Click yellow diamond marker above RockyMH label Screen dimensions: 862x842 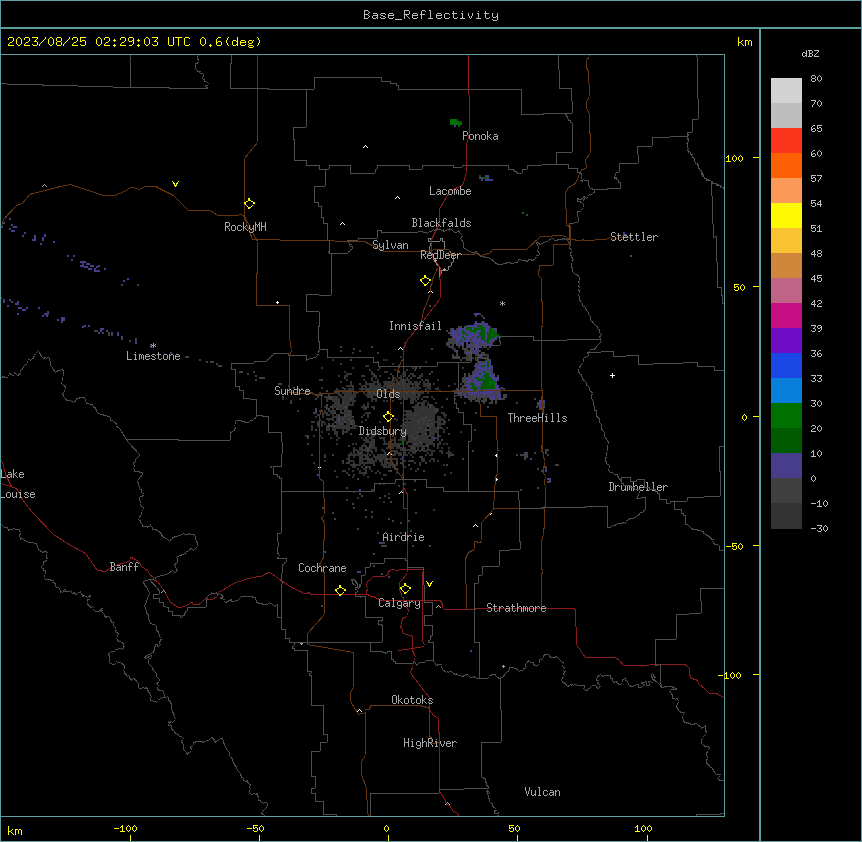(x=249, y=204)
